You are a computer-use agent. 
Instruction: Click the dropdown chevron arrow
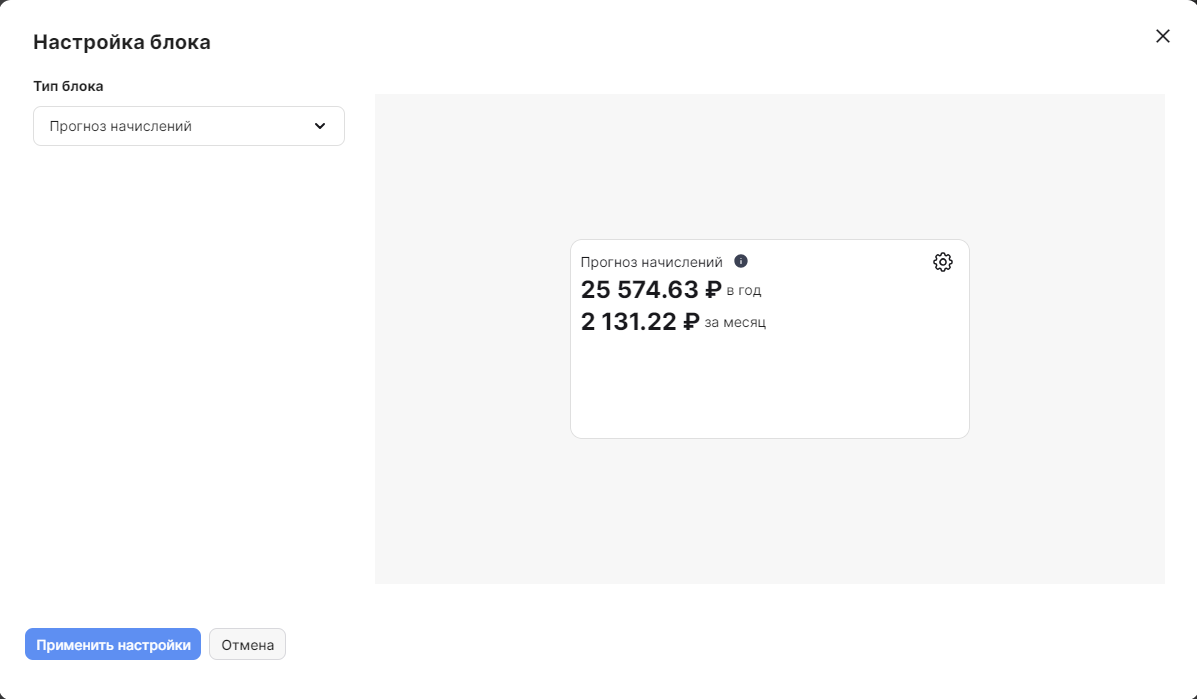pyautogui.click(x=320, y=126)
